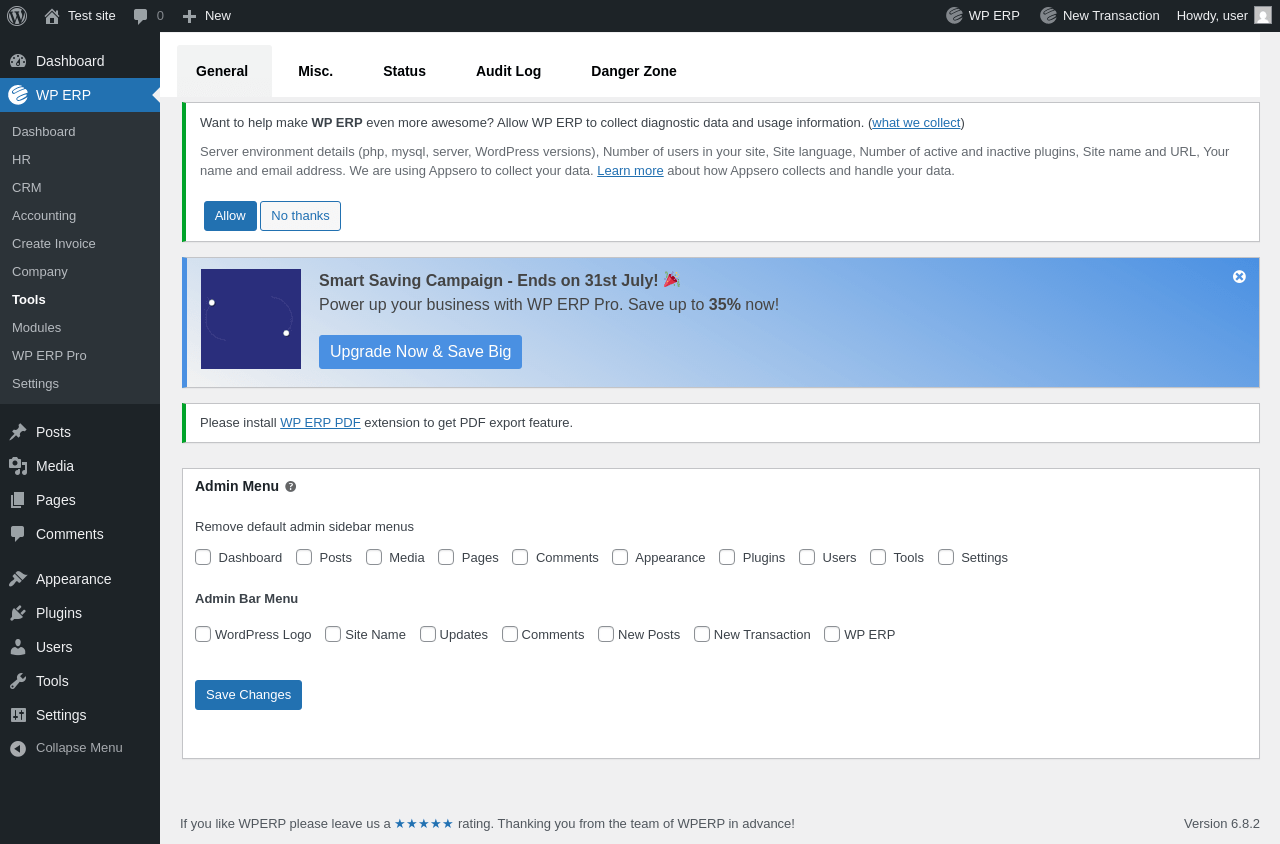The image size is (1280, 844).
Task: Check the Appearance menu checkbox
Action: click(x=620, y=557)
